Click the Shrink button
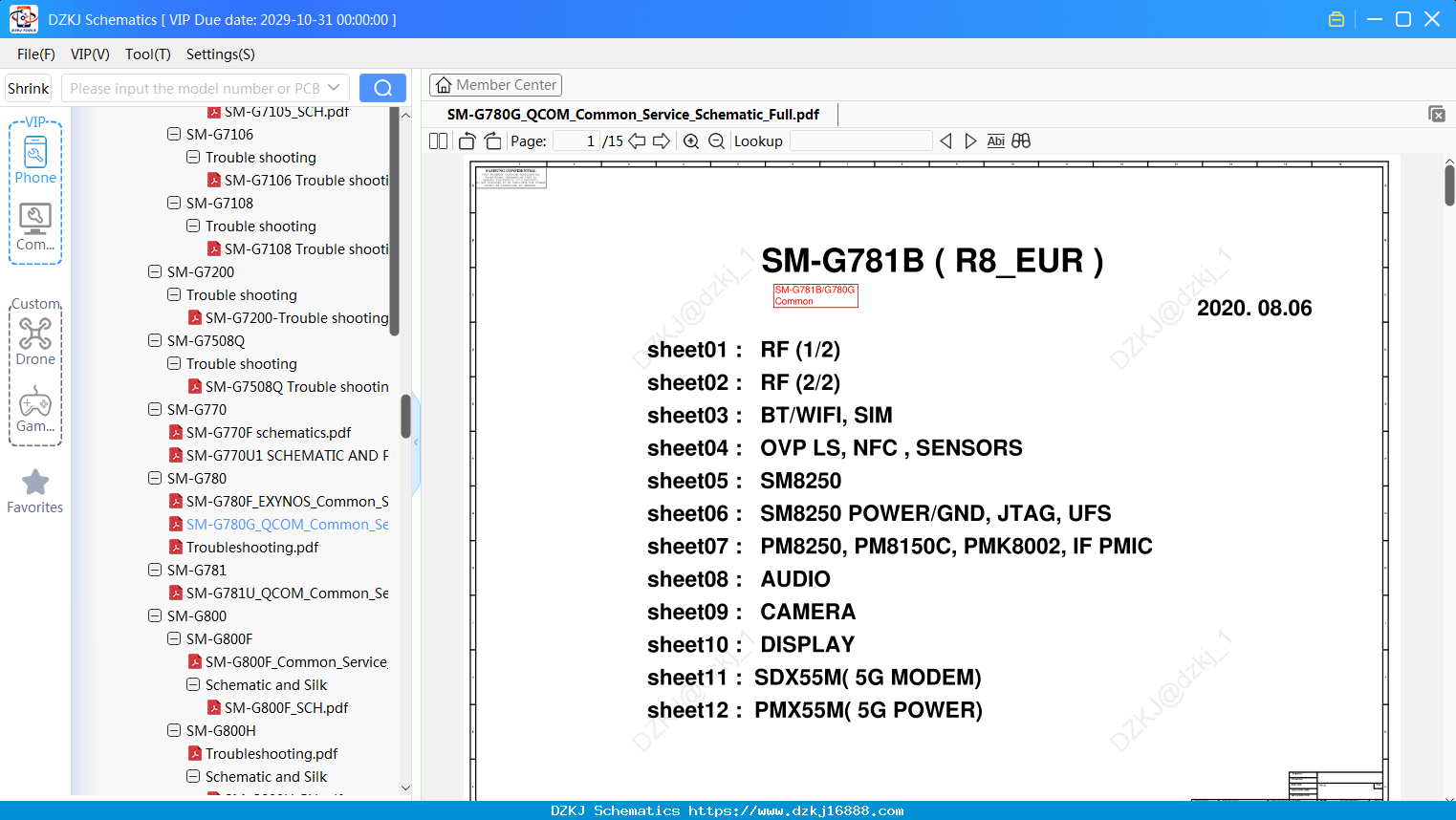Viewport: 1456px width, 820px height. 29,88
